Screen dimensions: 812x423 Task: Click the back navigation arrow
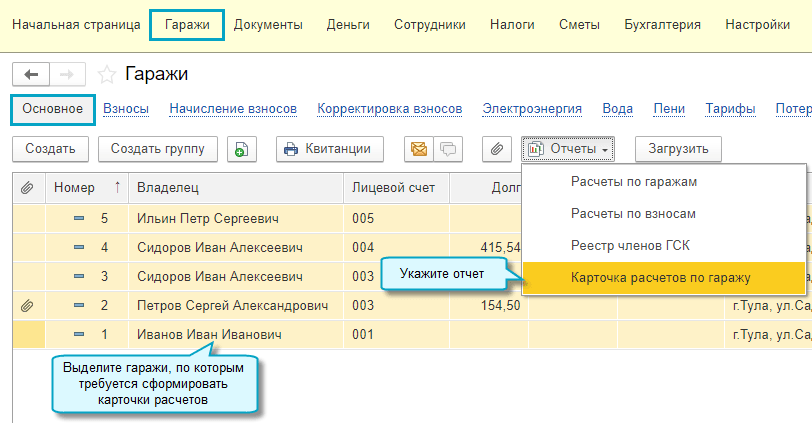pos(30,74)
